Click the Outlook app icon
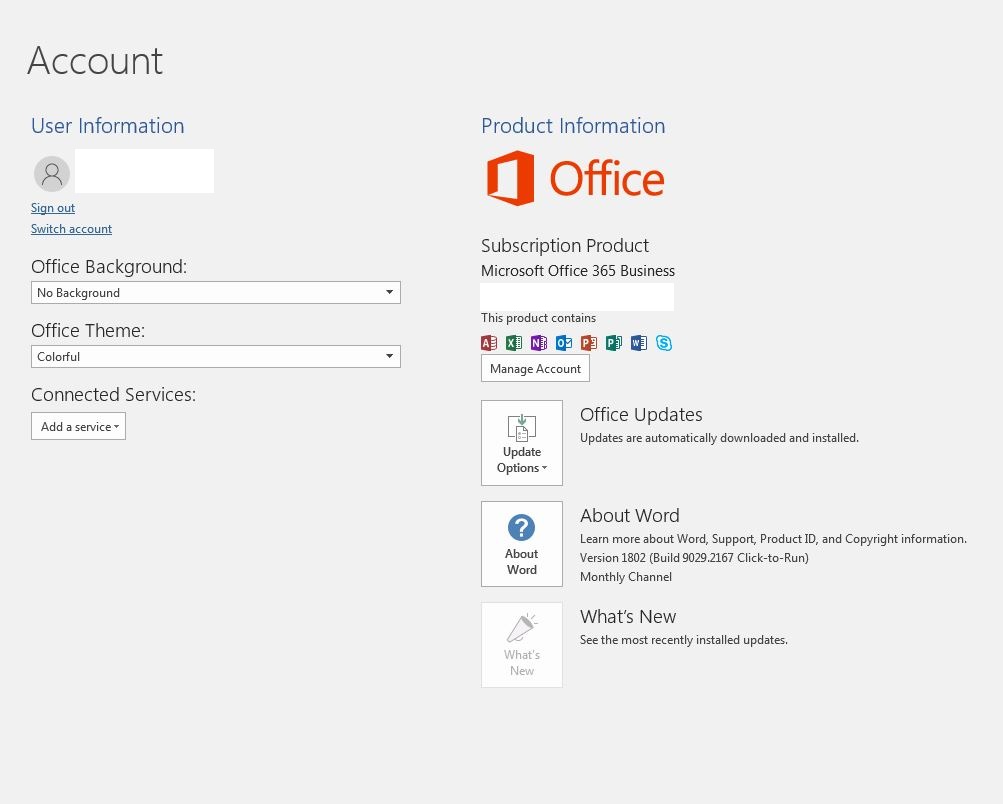 (564, 343)
